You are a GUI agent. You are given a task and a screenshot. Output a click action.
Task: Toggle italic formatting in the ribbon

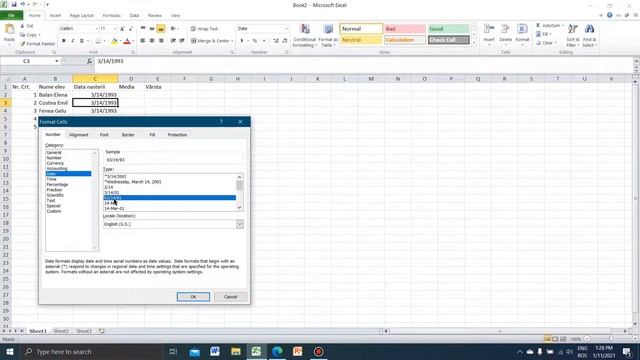[x=73, y=41]
